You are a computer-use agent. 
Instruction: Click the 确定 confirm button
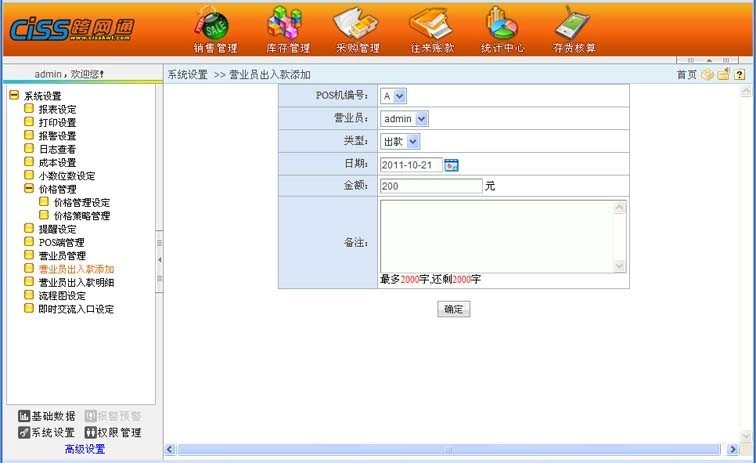[453, 309]
